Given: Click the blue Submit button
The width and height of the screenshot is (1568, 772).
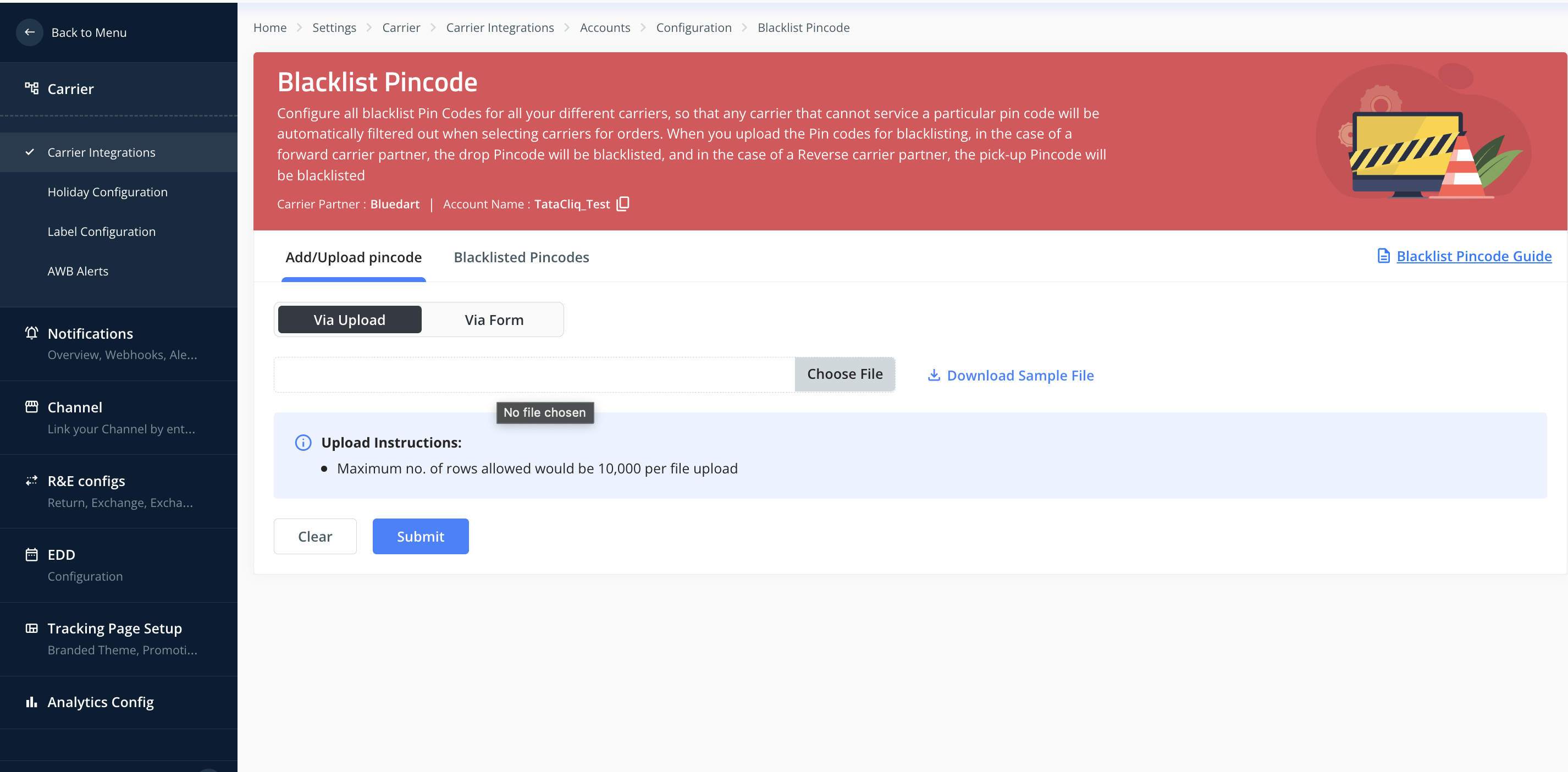Looking at the screenshot, I should tap(420, 536).
